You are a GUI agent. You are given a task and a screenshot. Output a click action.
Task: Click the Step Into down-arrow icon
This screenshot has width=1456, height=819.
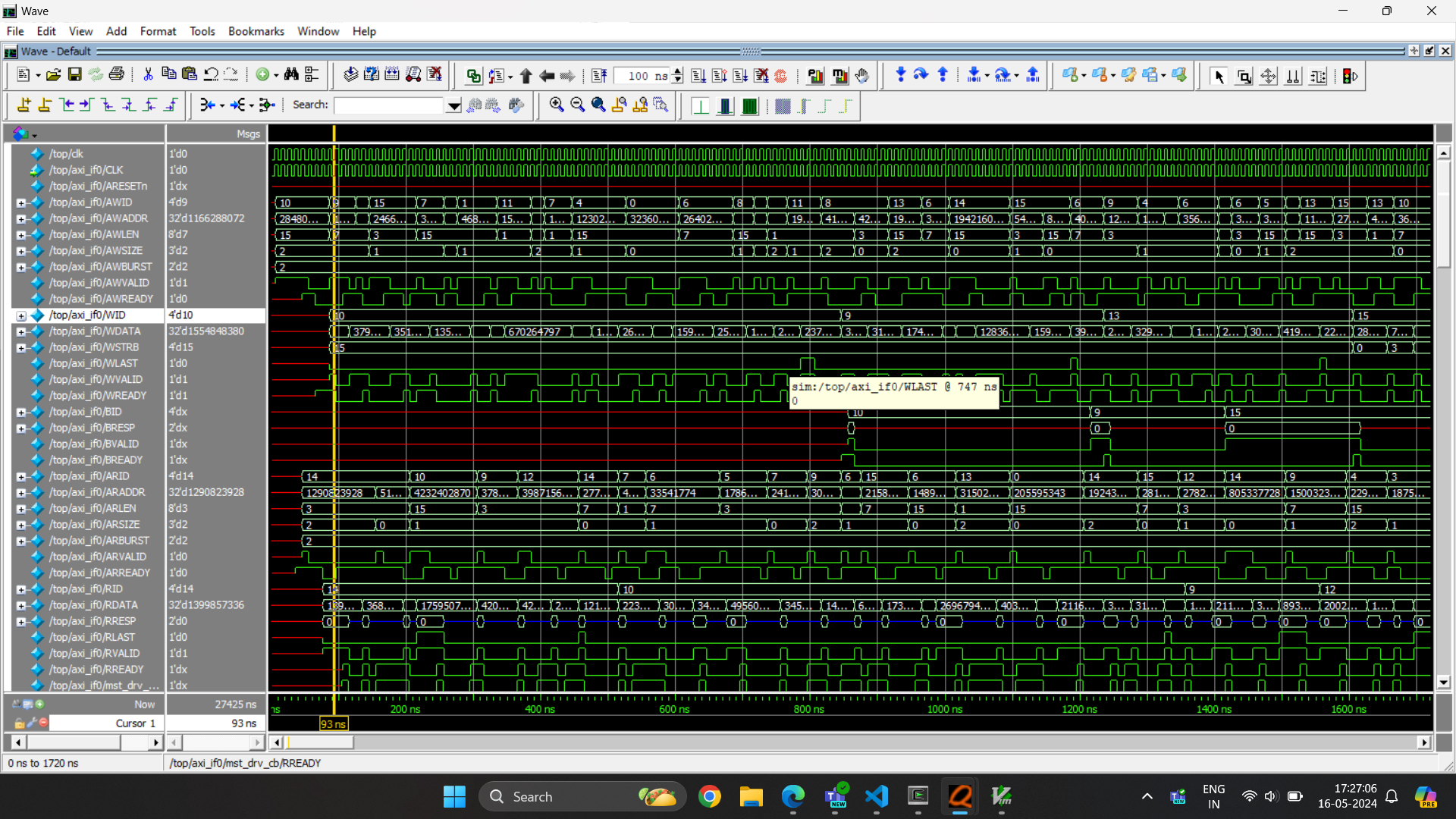click(x=900, y=75)
